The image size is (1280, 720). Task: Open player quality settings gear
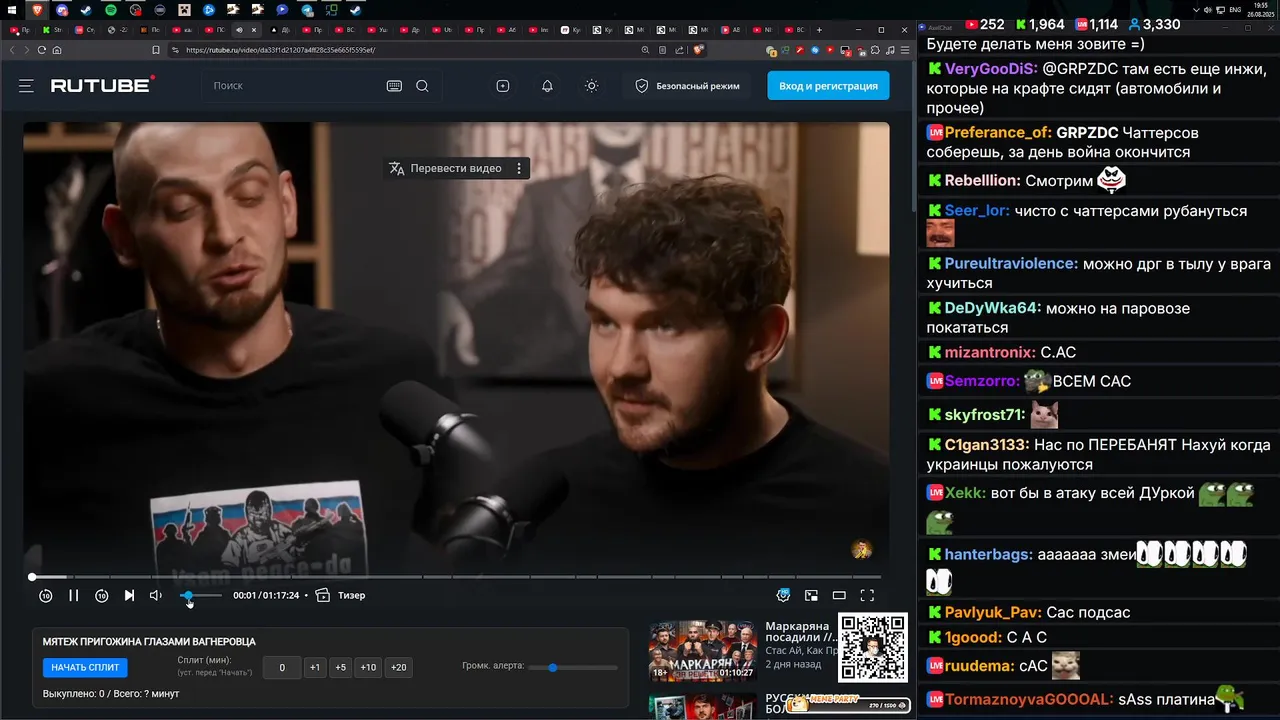click(x=783, y=595)
